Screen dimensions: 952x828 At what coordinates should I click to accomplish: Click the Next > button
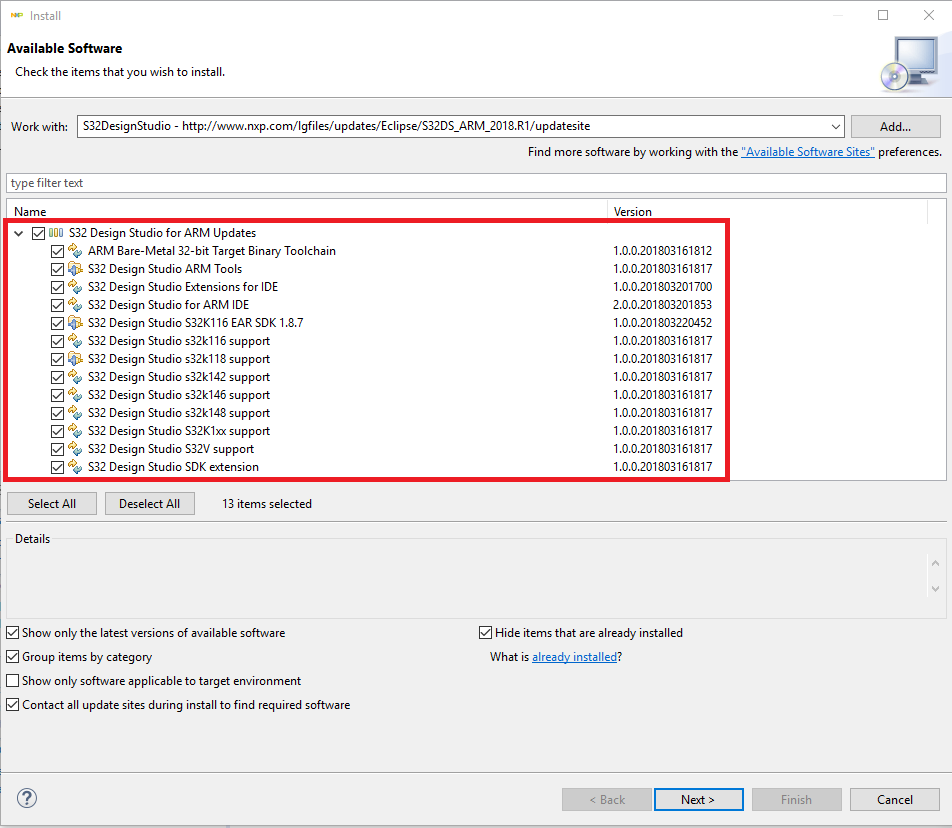[x=698, y=799]
